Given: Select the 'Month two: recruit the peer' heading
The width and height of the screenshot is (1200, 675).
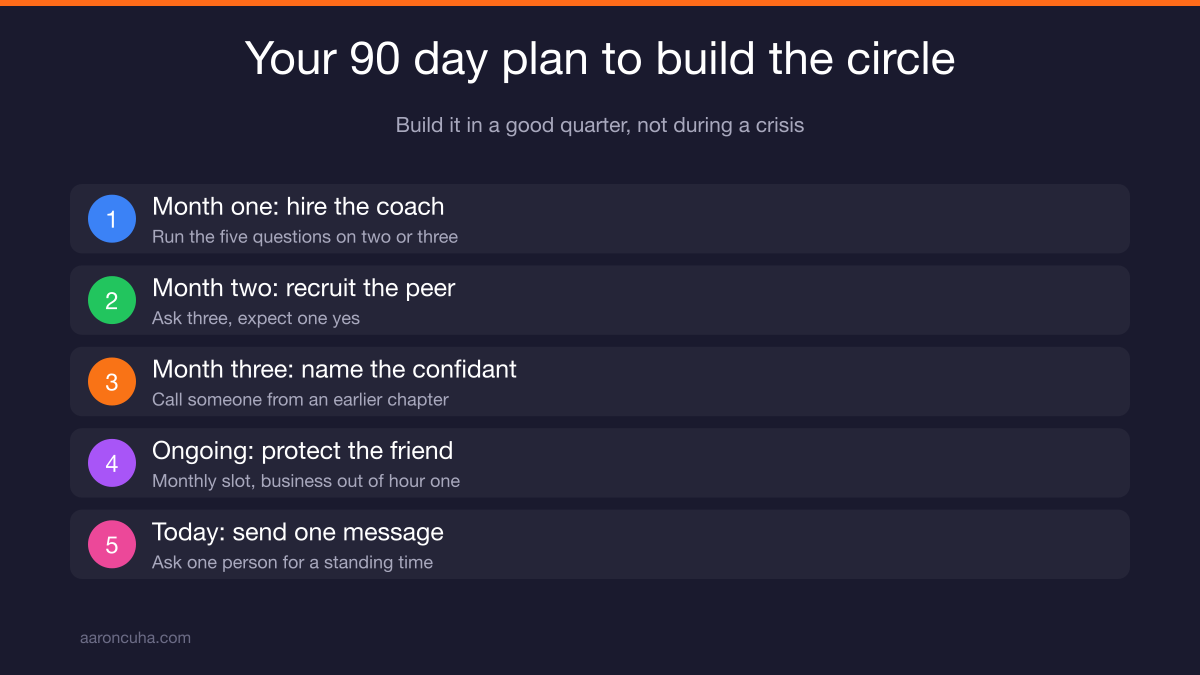Looking at the screenshot, I should [303, 288].
